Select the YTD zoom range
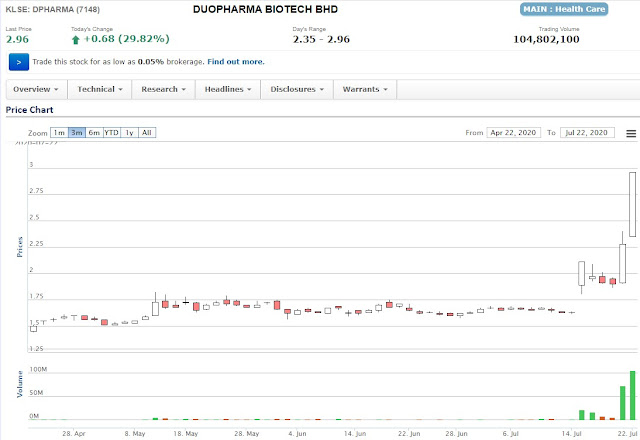 pyautogui.click(x=111, y=133)
